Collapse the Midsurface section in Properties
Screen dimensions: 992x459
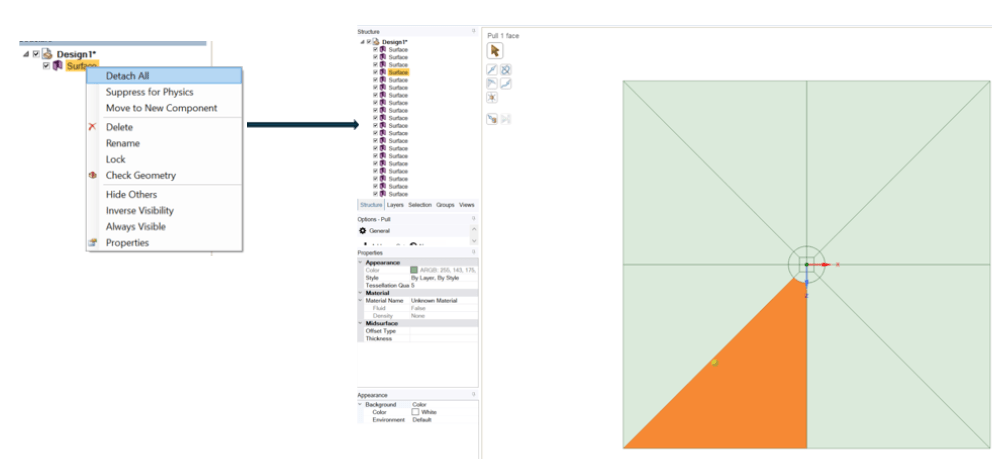tap(360, 323)
